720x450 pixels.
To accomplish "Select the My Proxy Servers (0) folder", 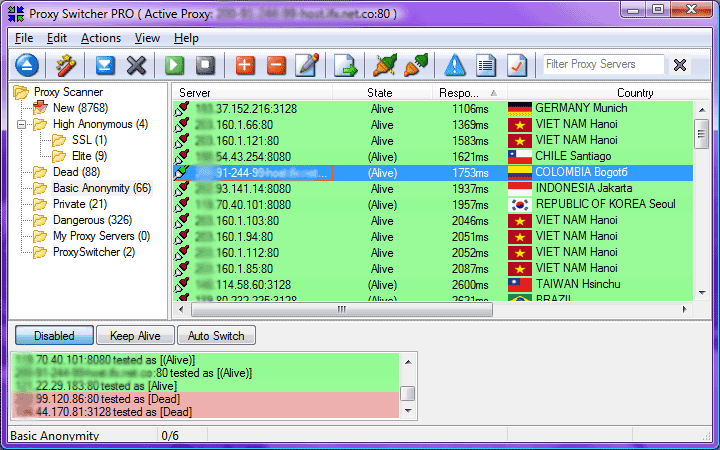I will (x=101, y=236).
